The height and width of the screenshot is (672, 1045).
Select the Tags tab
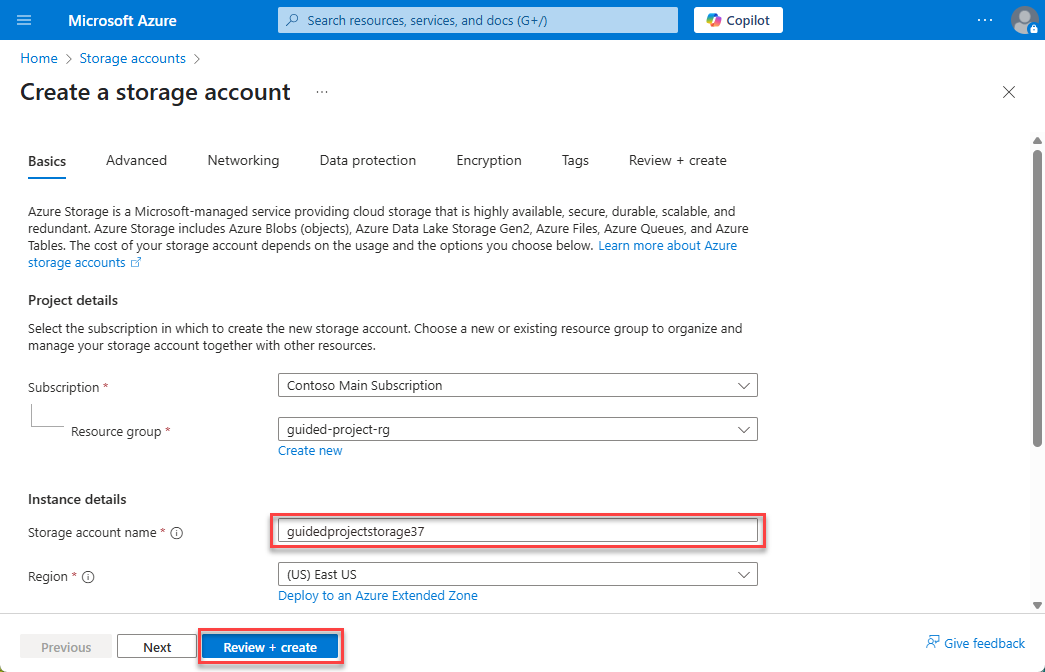click(x=575, y=161)
